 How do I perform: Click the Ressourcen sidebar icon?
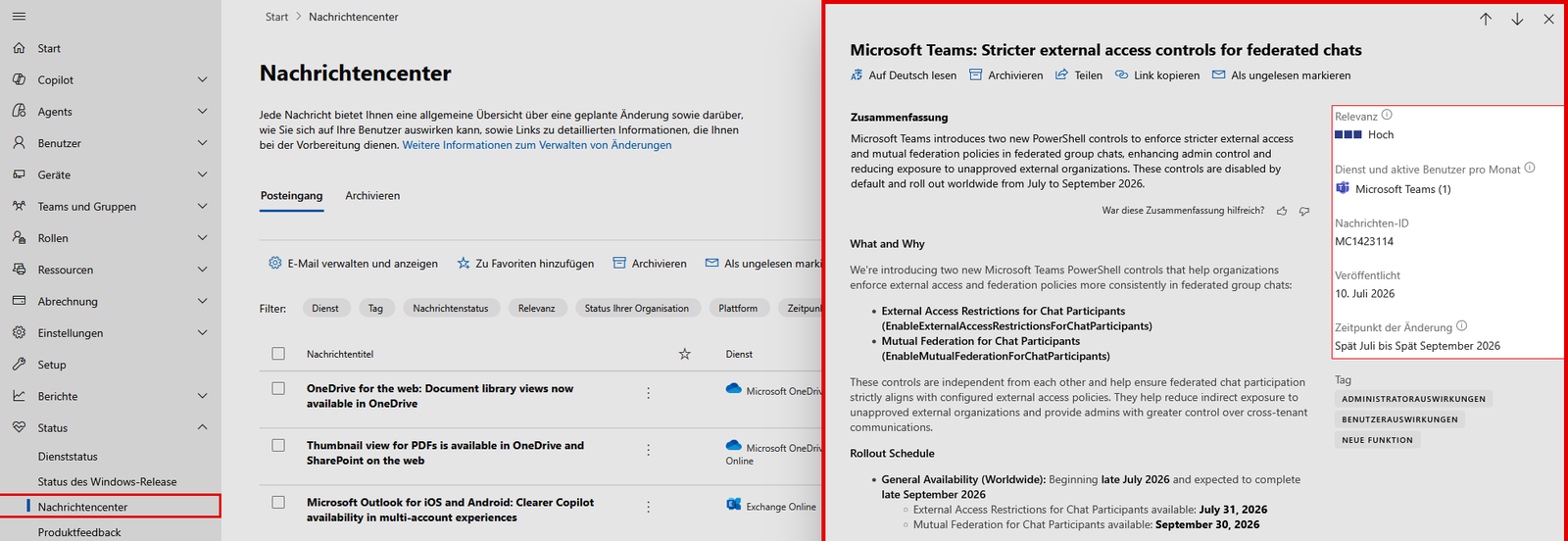[x=19, y=269]
